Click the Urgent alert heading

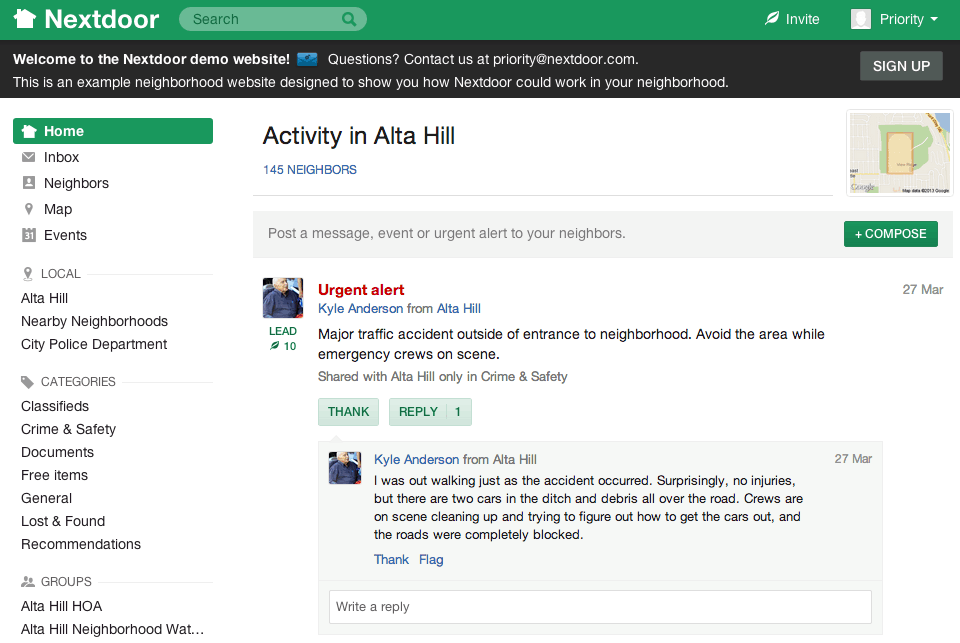tap(361, 290)
